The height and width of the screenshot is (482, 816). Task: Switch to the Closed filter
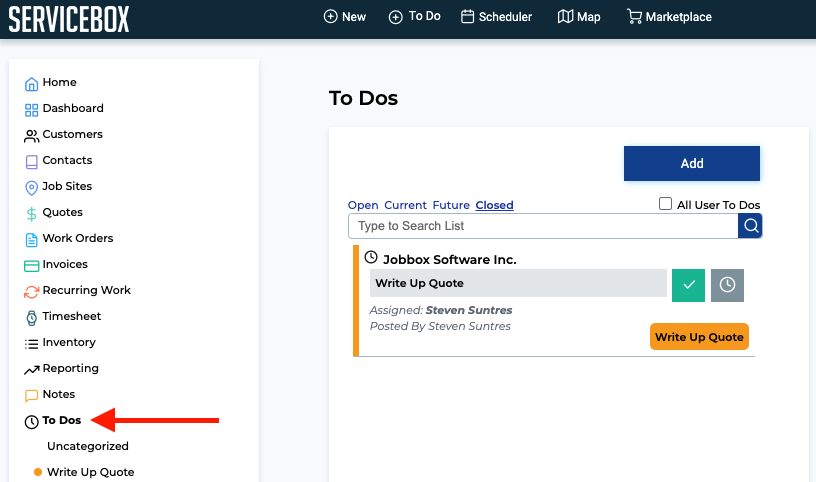494,205
